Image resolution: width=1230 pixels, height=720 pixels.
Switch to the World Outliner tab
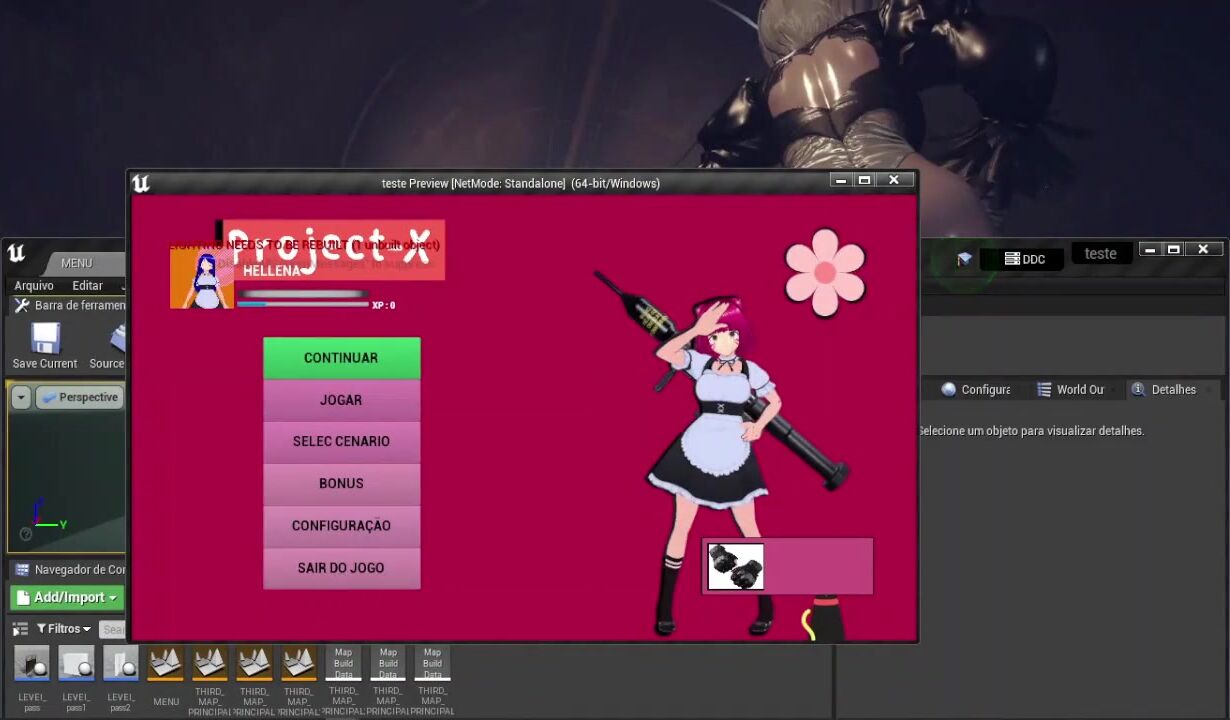[x=1071, y=389]
